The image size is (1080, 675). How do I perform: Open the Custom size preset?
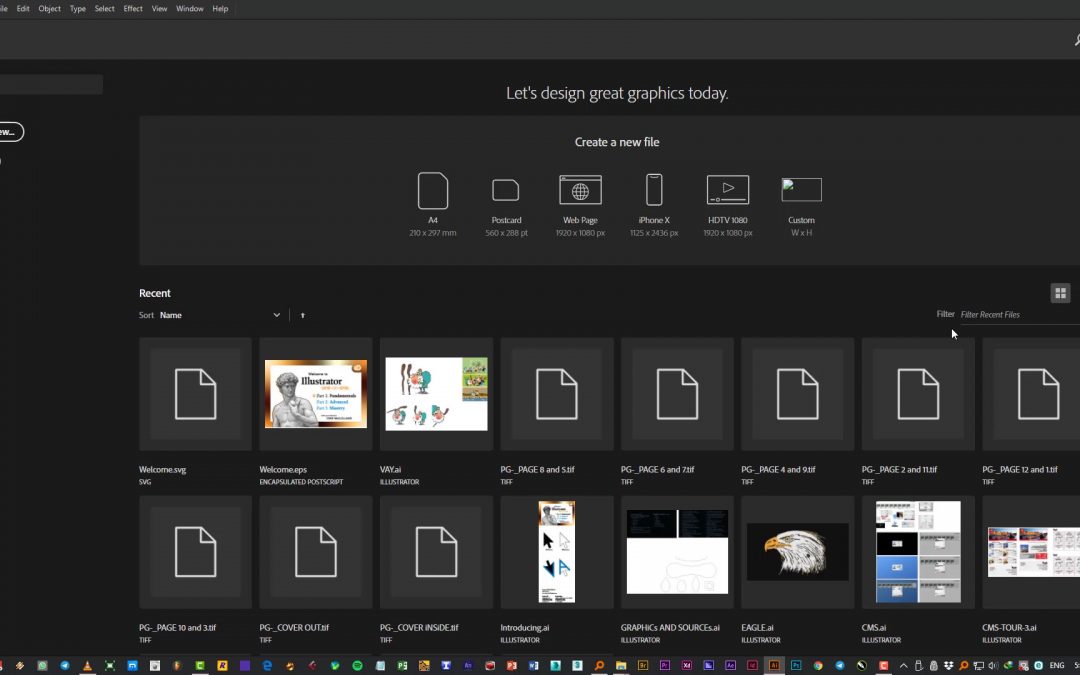pyautogui.click(x=801, y=190)
